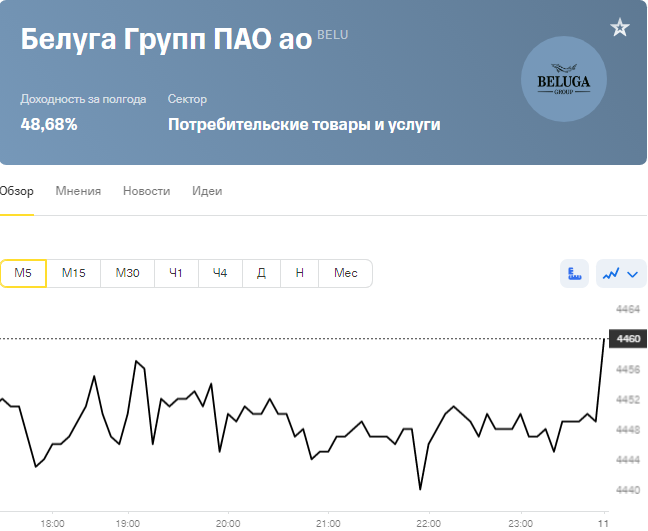This screenshot has width=648, height=531.
Task: Click the BELU ticker label
Action: [333, 35]
